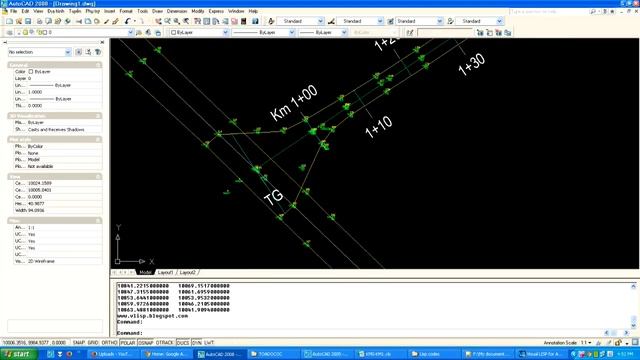This screenshot has height=360, width=640.
Task: Click the Zoom Window icon
Action: 177,21
